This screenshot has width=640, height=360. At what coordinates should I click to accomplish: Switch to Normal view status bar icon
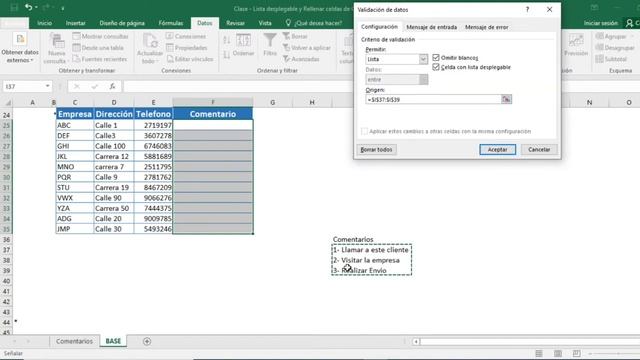(x=539, y=353)
